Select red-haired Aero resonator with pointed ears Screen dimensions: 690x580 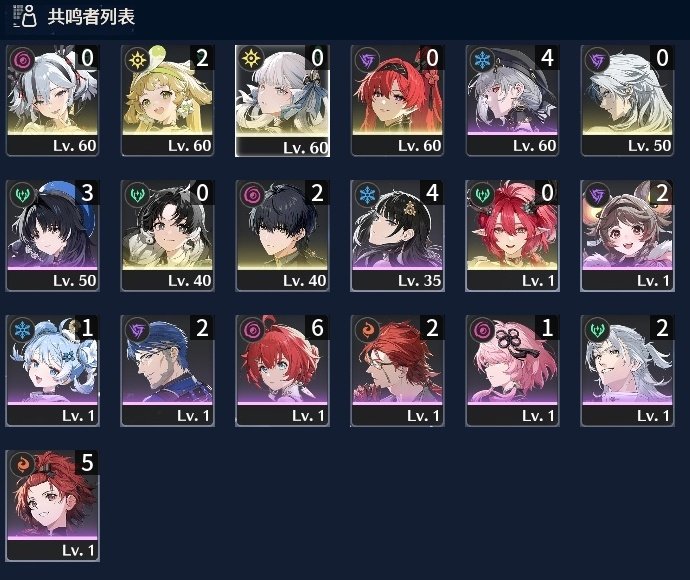tap(512, 235)
